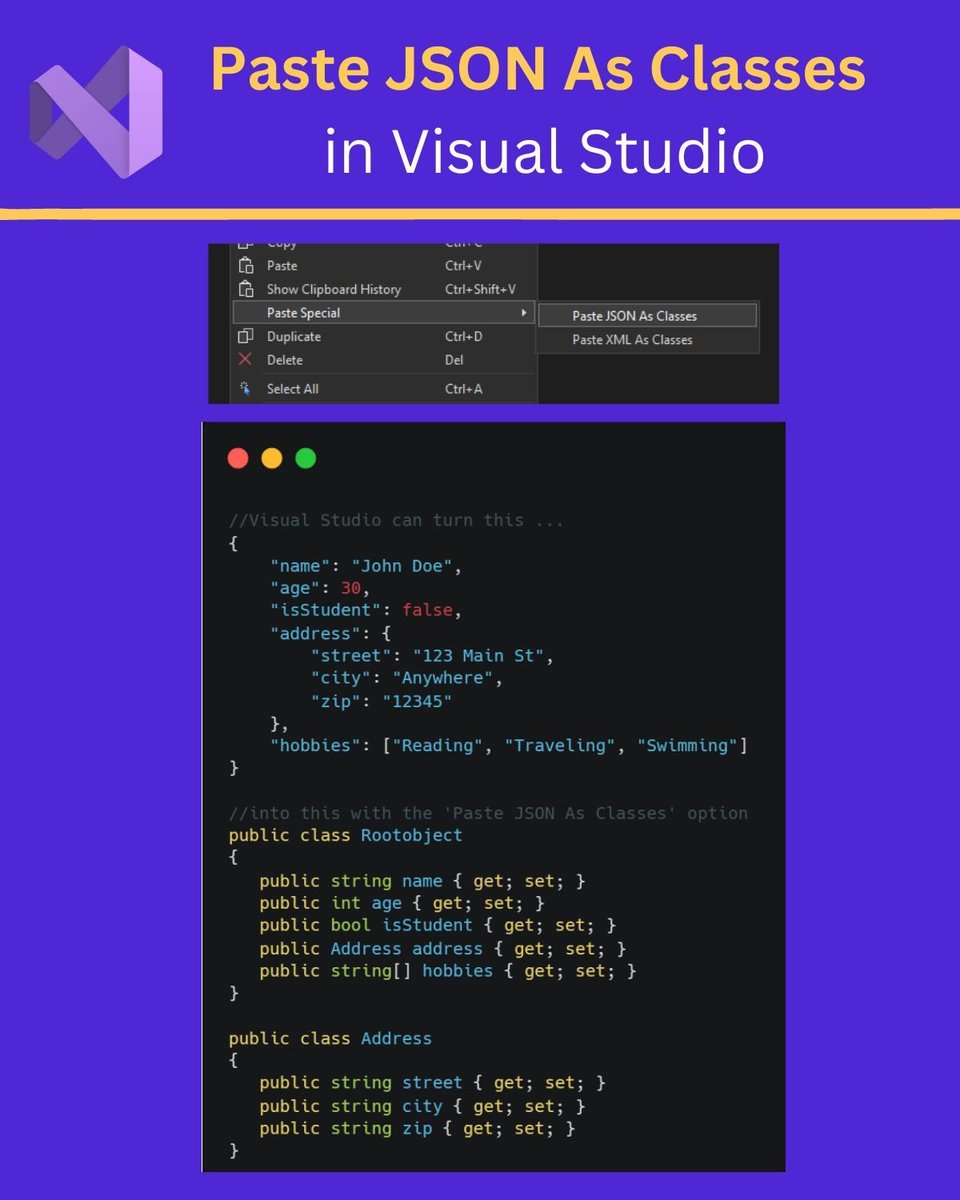Click the JSON value "123 Main St"
This screenshot has height=1200, width=960.
478,655
